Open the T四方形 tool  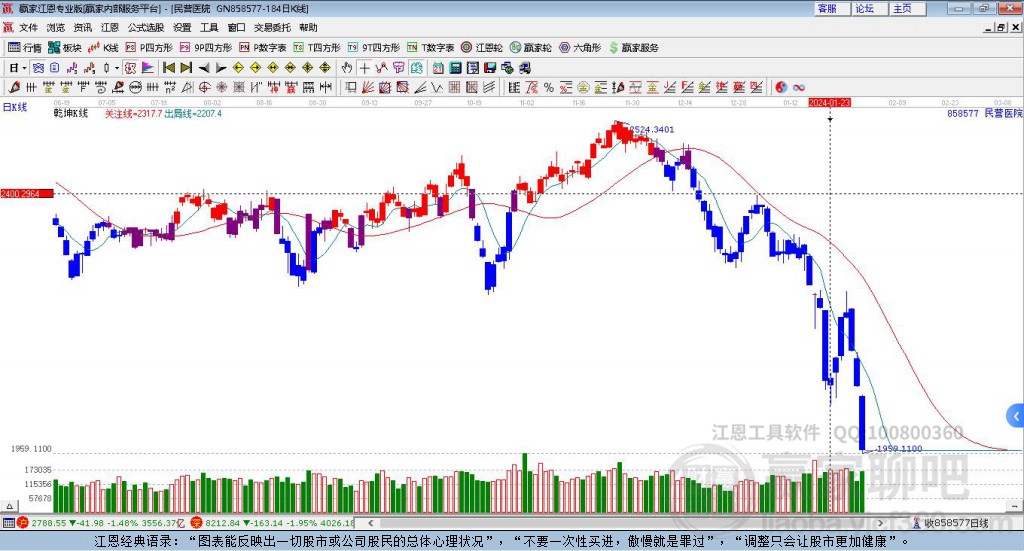[x=317, y=48]
